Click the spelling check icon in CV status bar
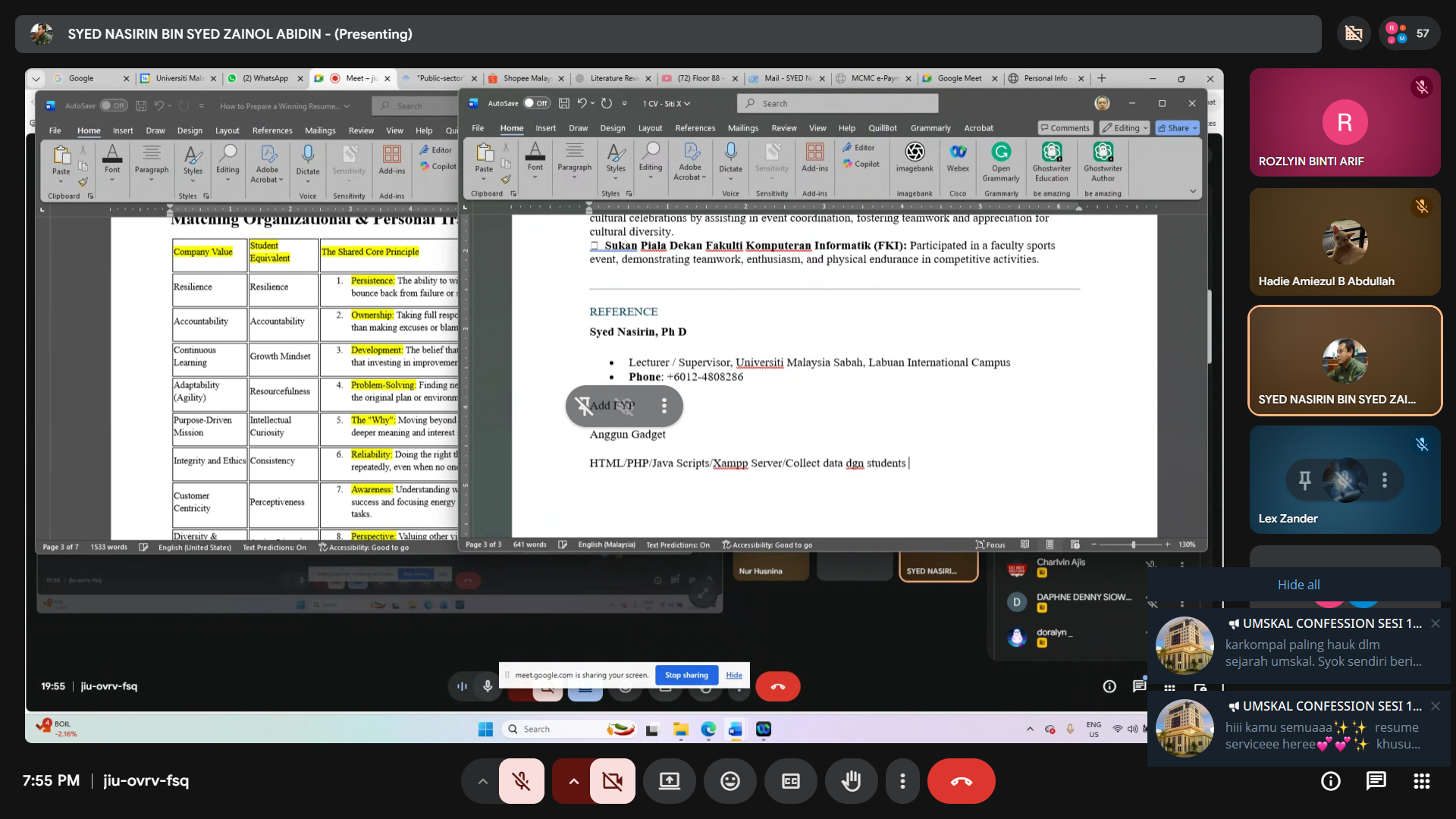Image resolution: width=1456 pixels, height=819 pixels. point(563,544)
